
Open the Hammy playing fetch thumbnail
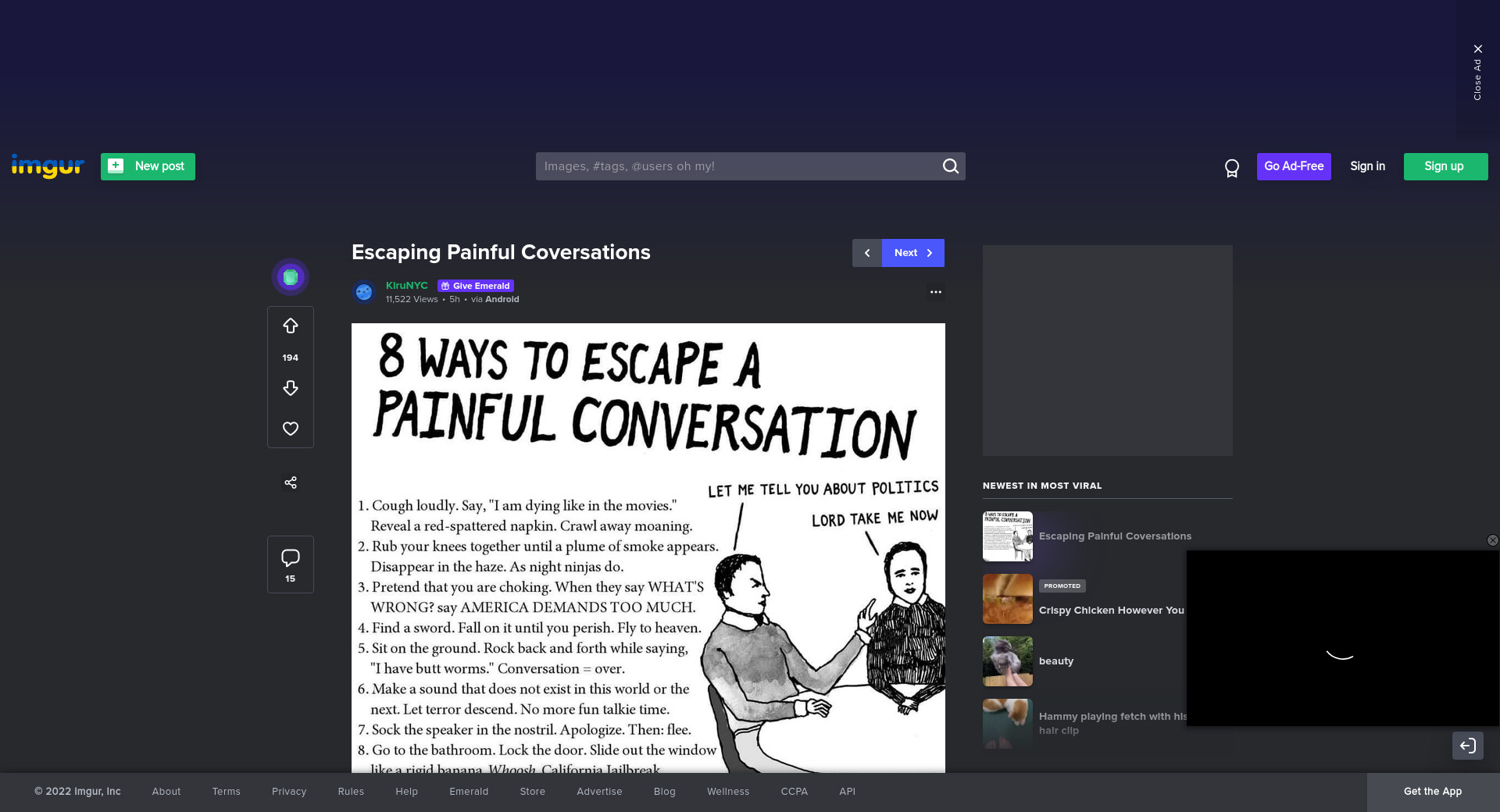point(1008,724)
